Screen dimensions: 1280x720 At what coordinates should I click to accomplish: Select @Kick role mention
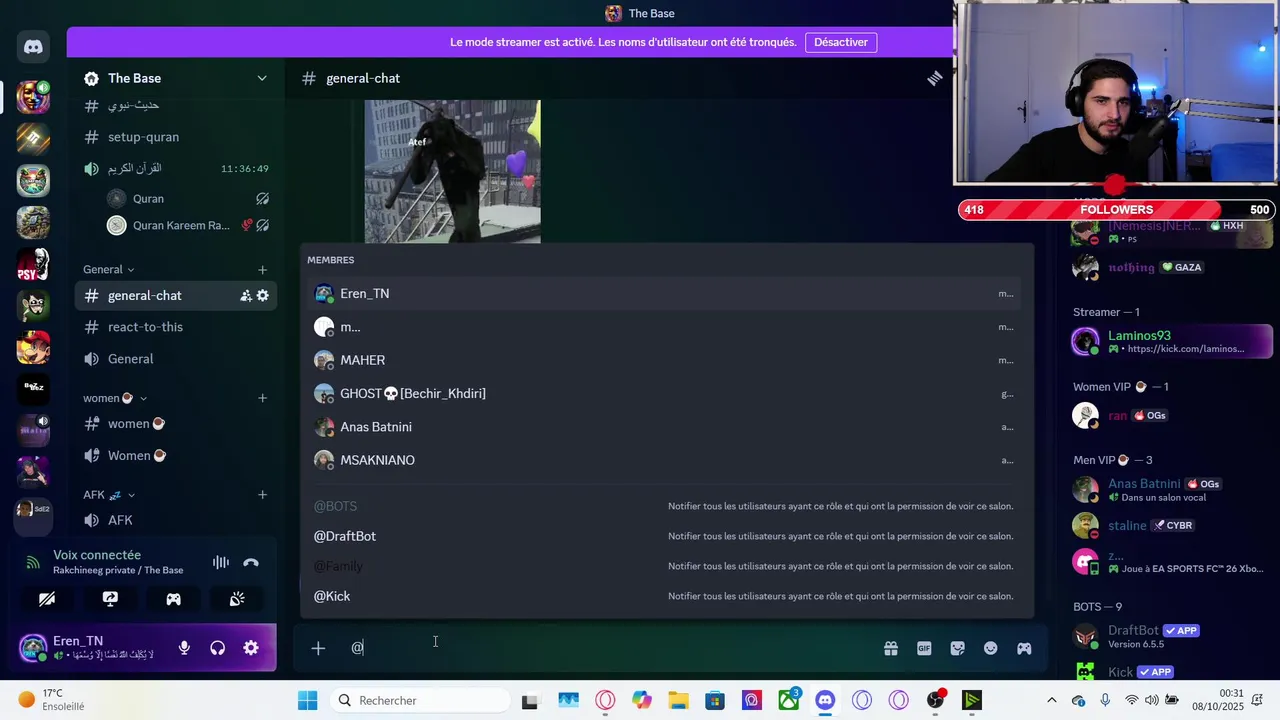point(666,596)
